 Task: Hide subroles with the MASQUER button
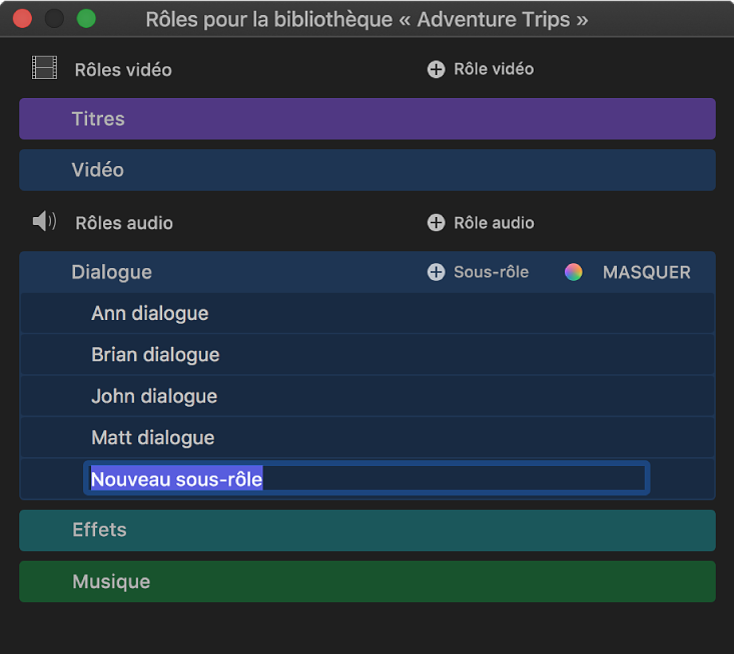tap(646, 272)
